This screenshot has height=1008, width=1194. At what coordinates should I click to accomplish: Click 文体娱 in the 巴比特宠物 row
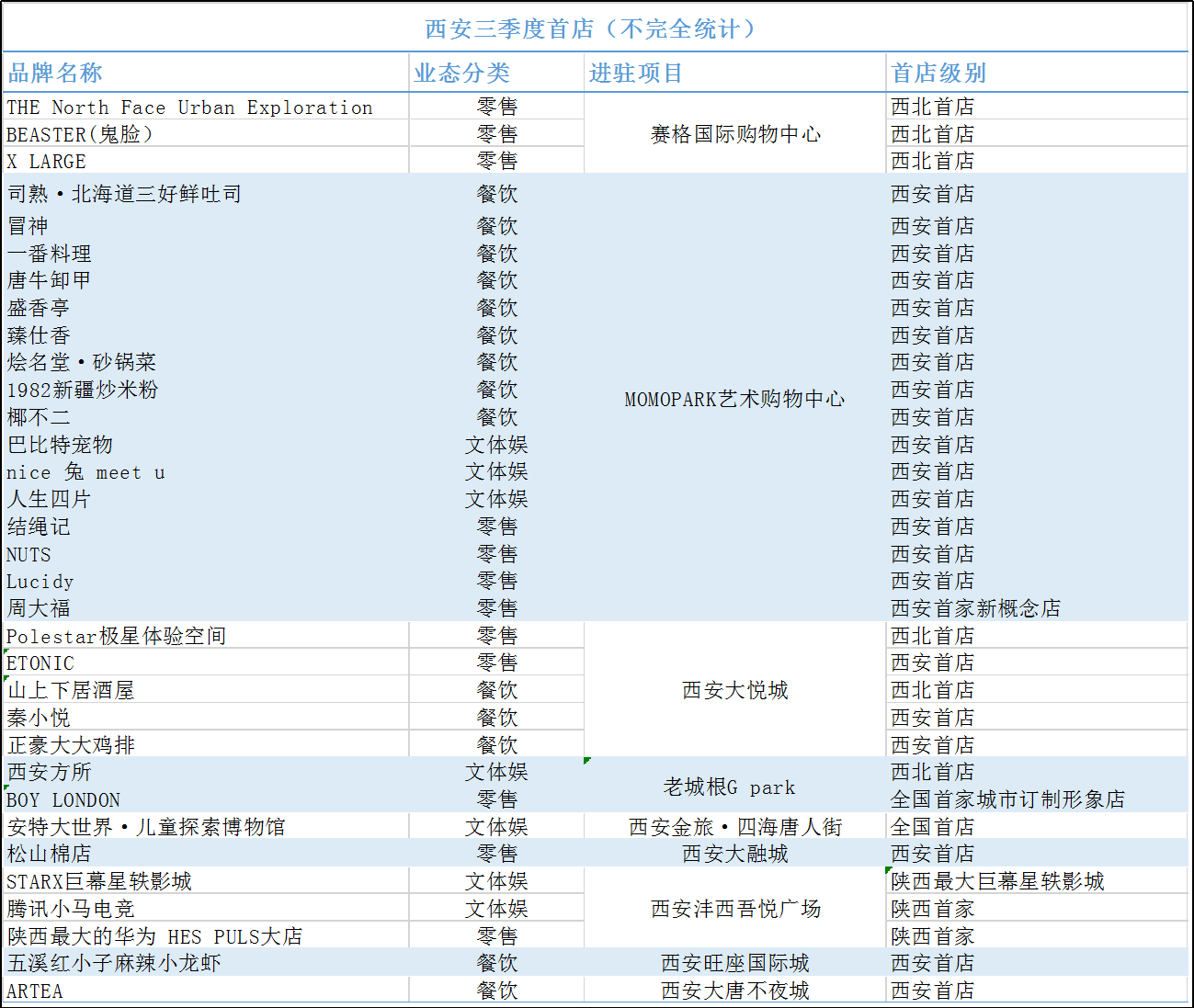[x=496, y=445]
